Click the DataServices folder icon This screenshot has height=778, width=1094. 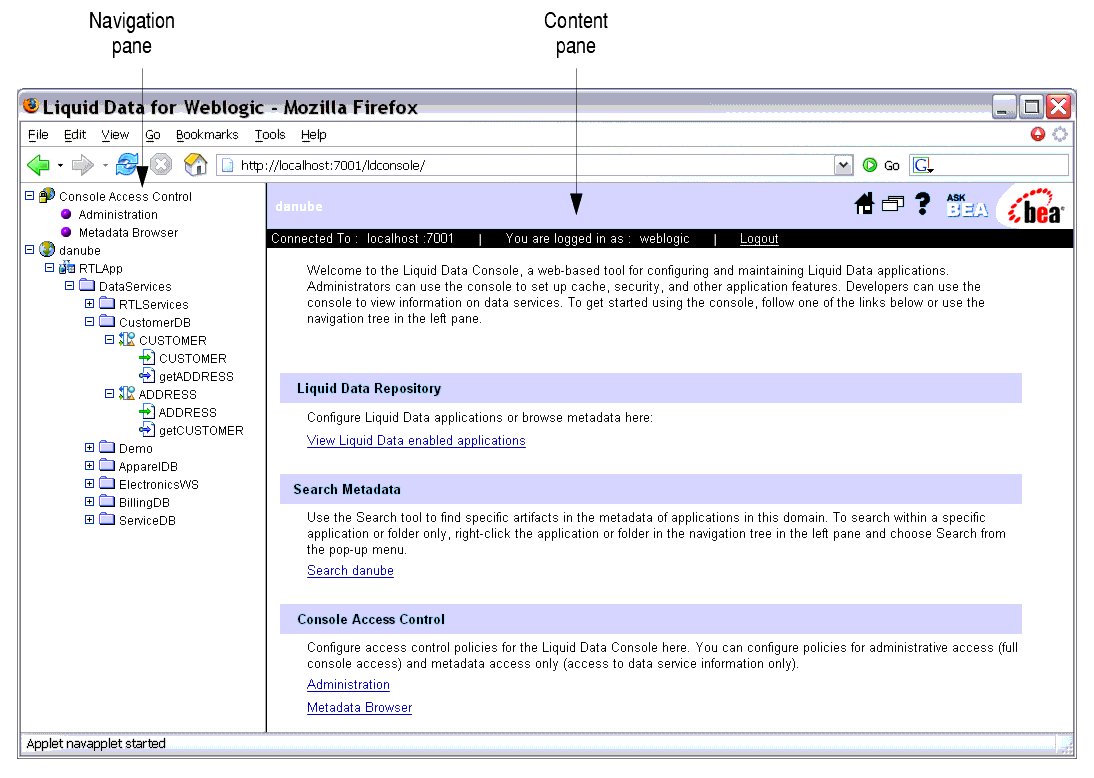click(87, 285)
